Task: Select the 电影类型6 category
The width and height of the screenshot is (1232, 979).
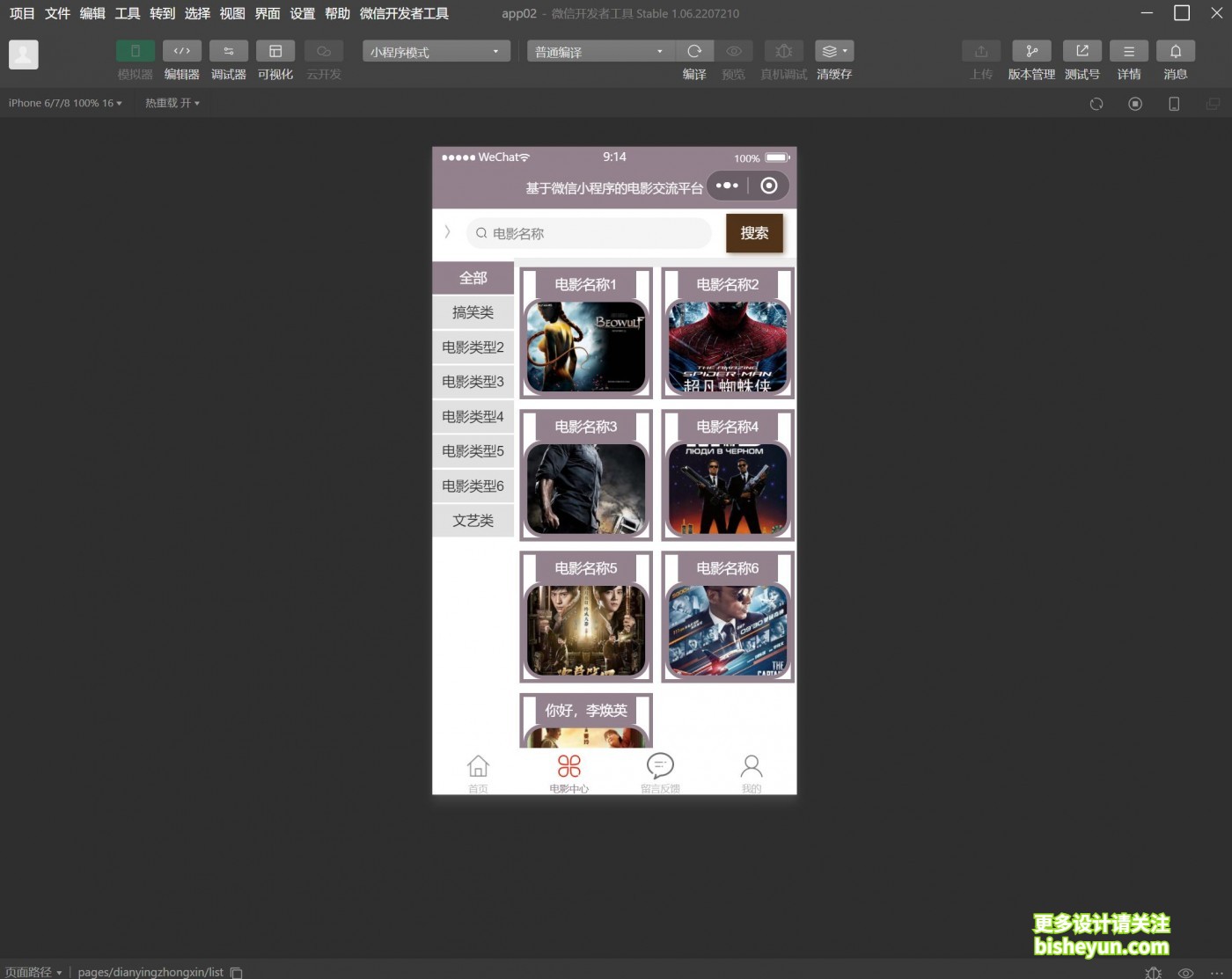Action: (x=473, y=486)
